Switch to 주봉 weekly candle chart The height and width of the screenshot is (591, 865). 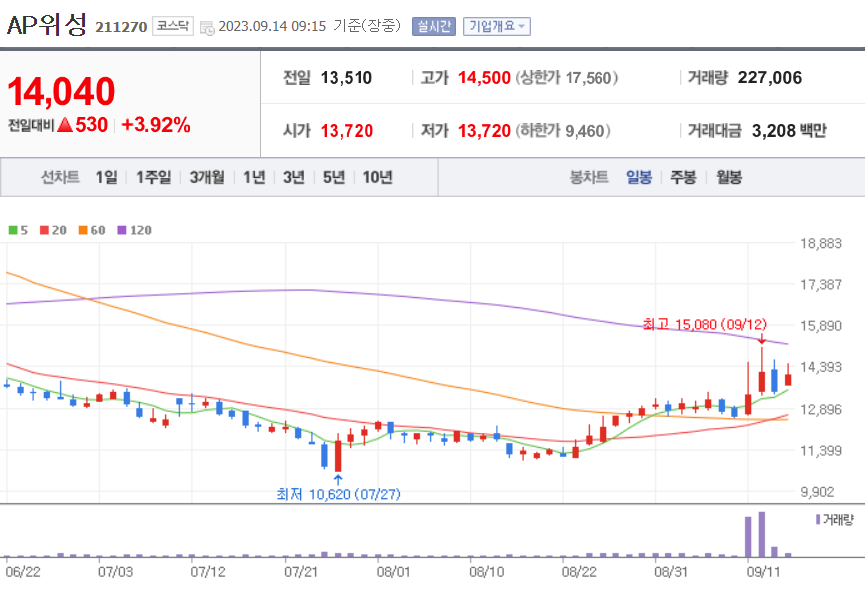[x=683, y=177]
